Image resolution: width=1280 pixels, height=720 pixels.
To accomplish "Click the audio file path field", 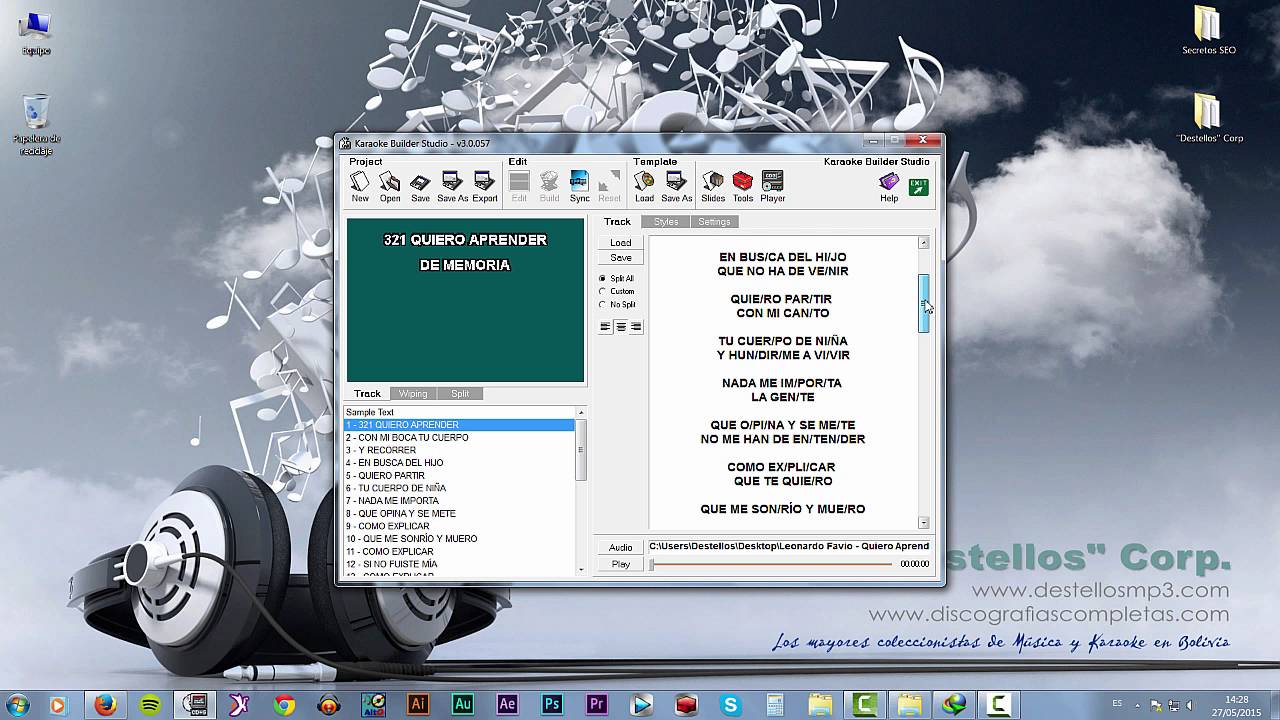I will [x=789, y=546].
